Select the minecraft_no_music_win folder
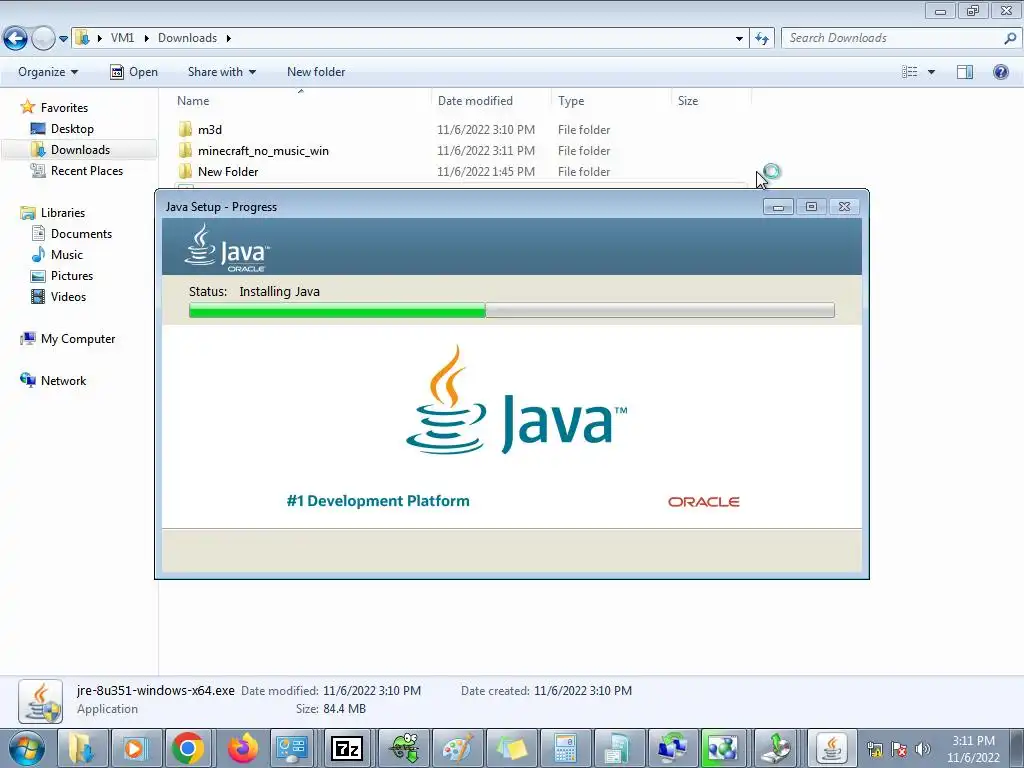 [x=263, y=151]
